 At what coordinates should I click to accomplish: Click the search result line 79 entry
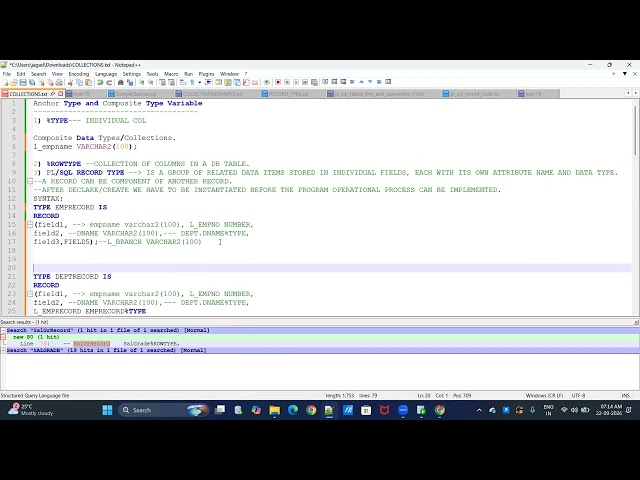pyautogui.click(x=99, y=344)
